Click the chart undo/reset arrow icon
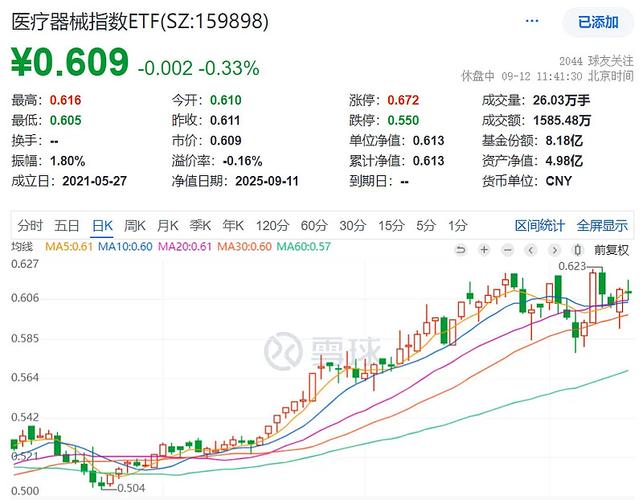Image resolution: width=643 pixels, height=500 pixels. click(460, 249)
